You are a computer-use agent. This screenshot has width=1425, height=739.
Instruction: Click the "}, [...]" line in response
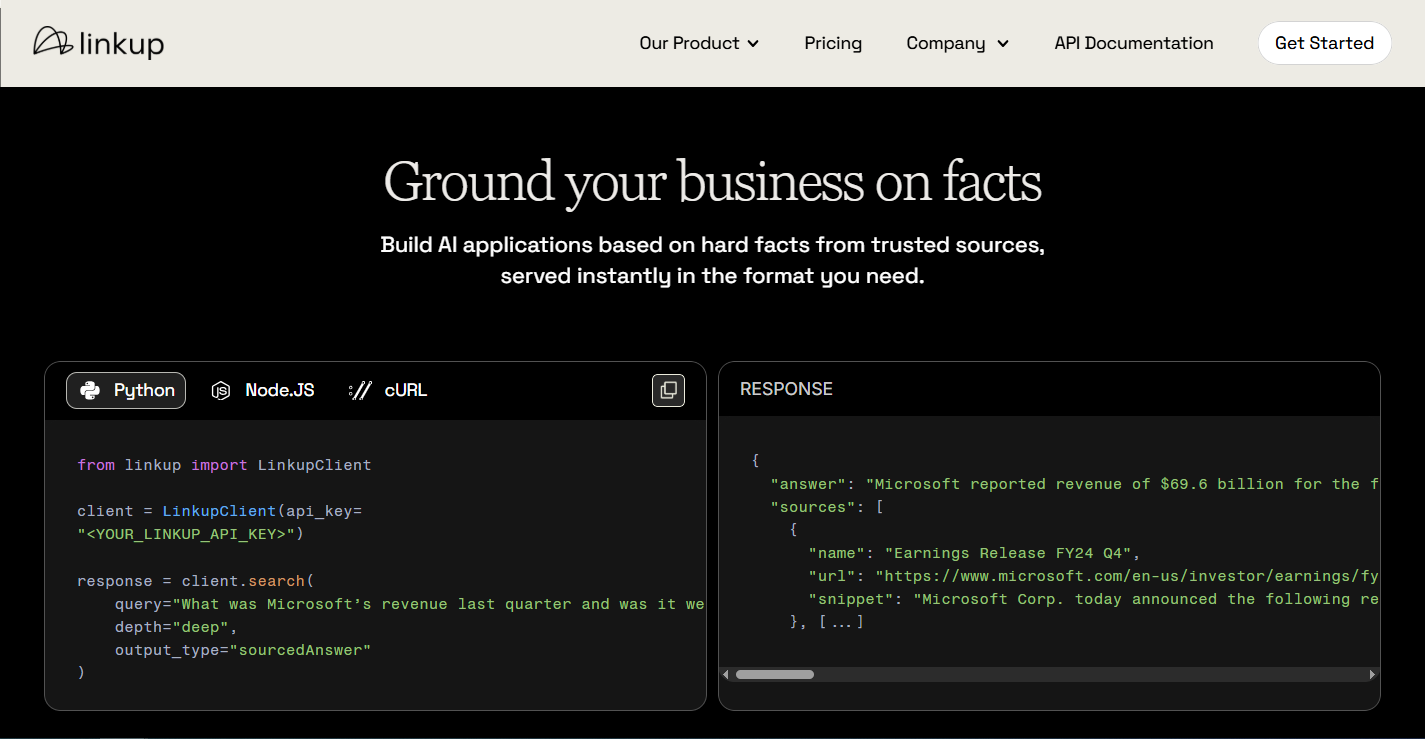click(827, 622)
